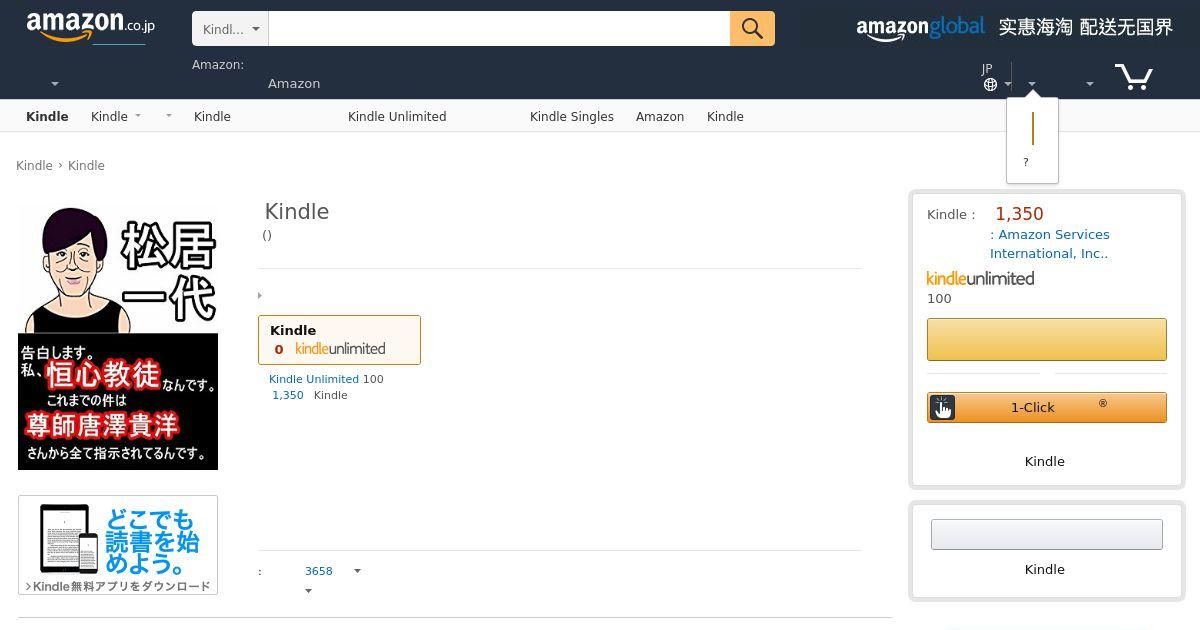Submit search with the magnifier button

click(753, 29)
